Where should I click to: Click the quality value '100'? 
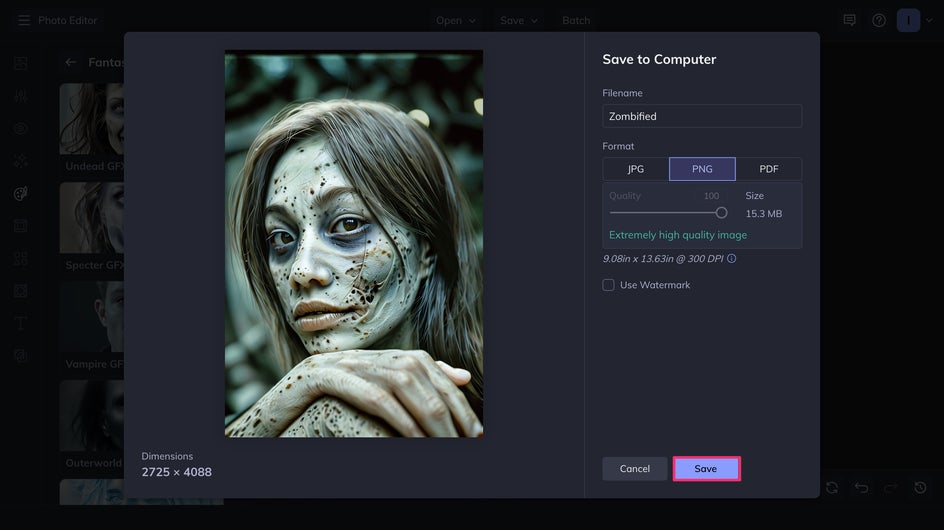(x=711, y=196)
